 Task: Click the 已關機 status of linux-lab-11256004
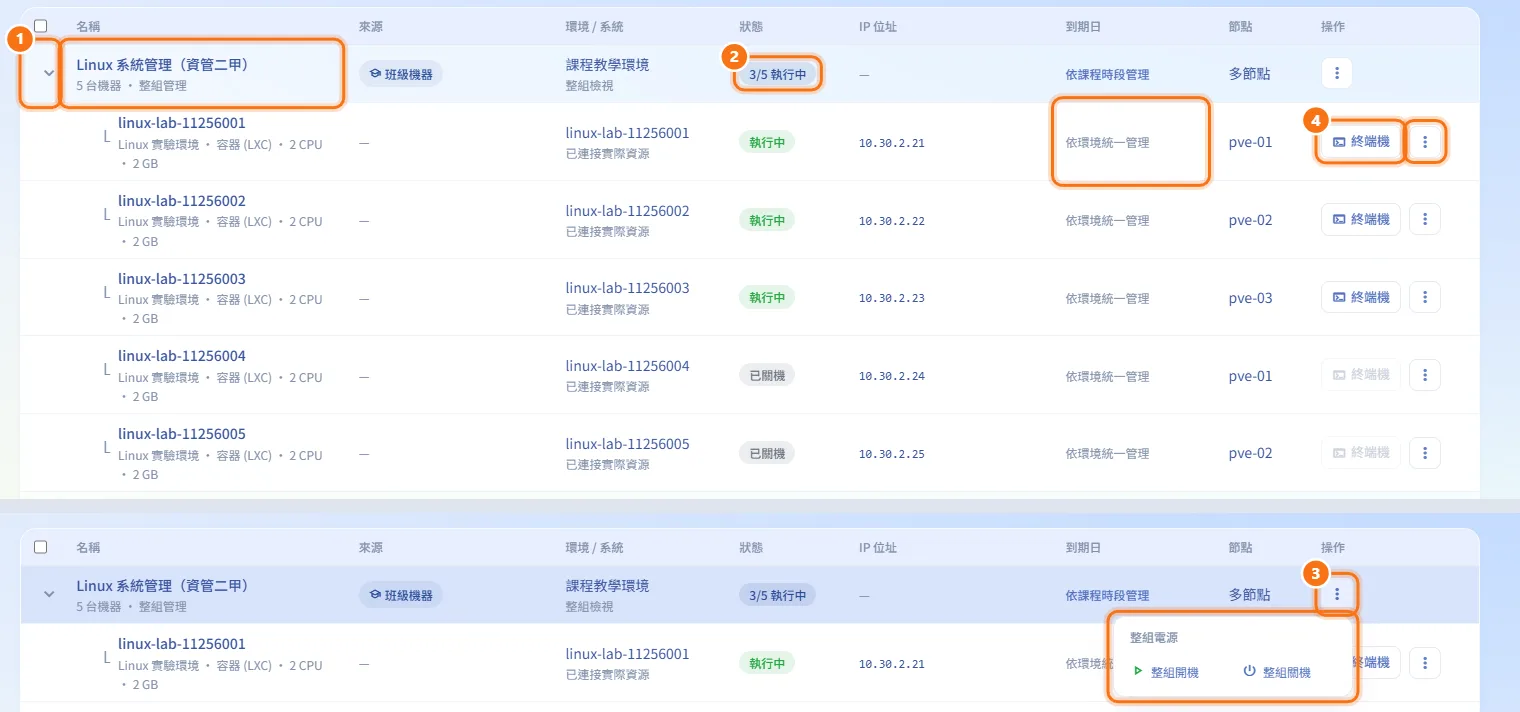tap(767, 375)
